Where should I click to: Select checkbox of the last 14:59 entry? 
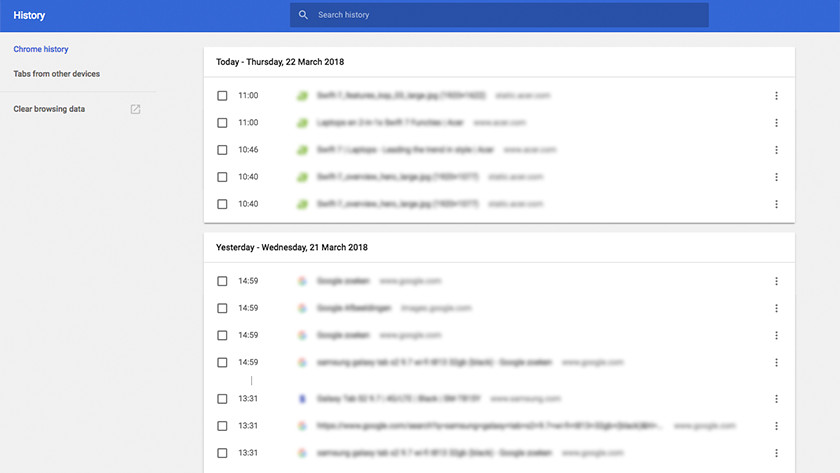click(222, 362)
